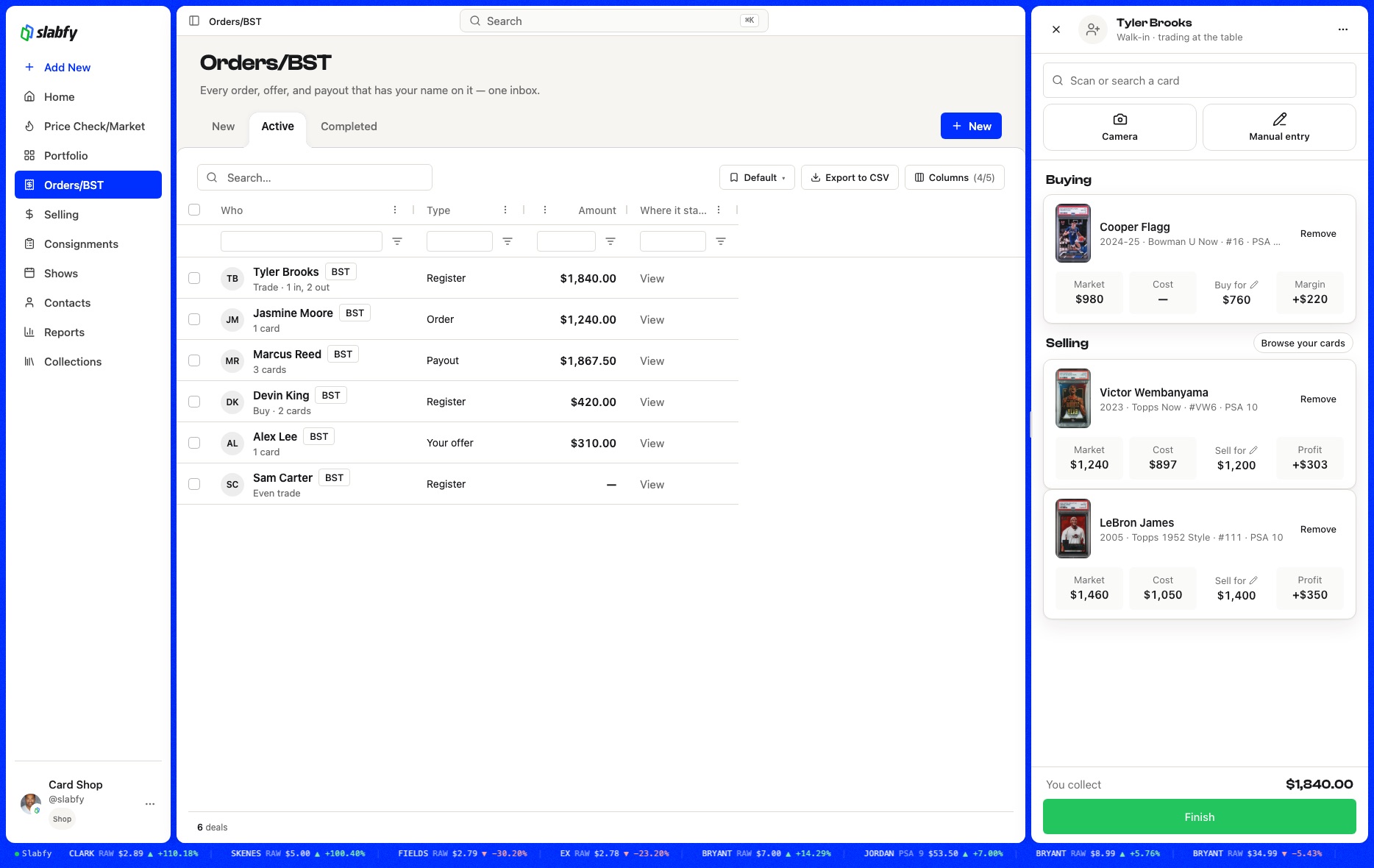Open the Victor Wembanyama card thumbnail
1374x868 pixels.
[1073, 399]
